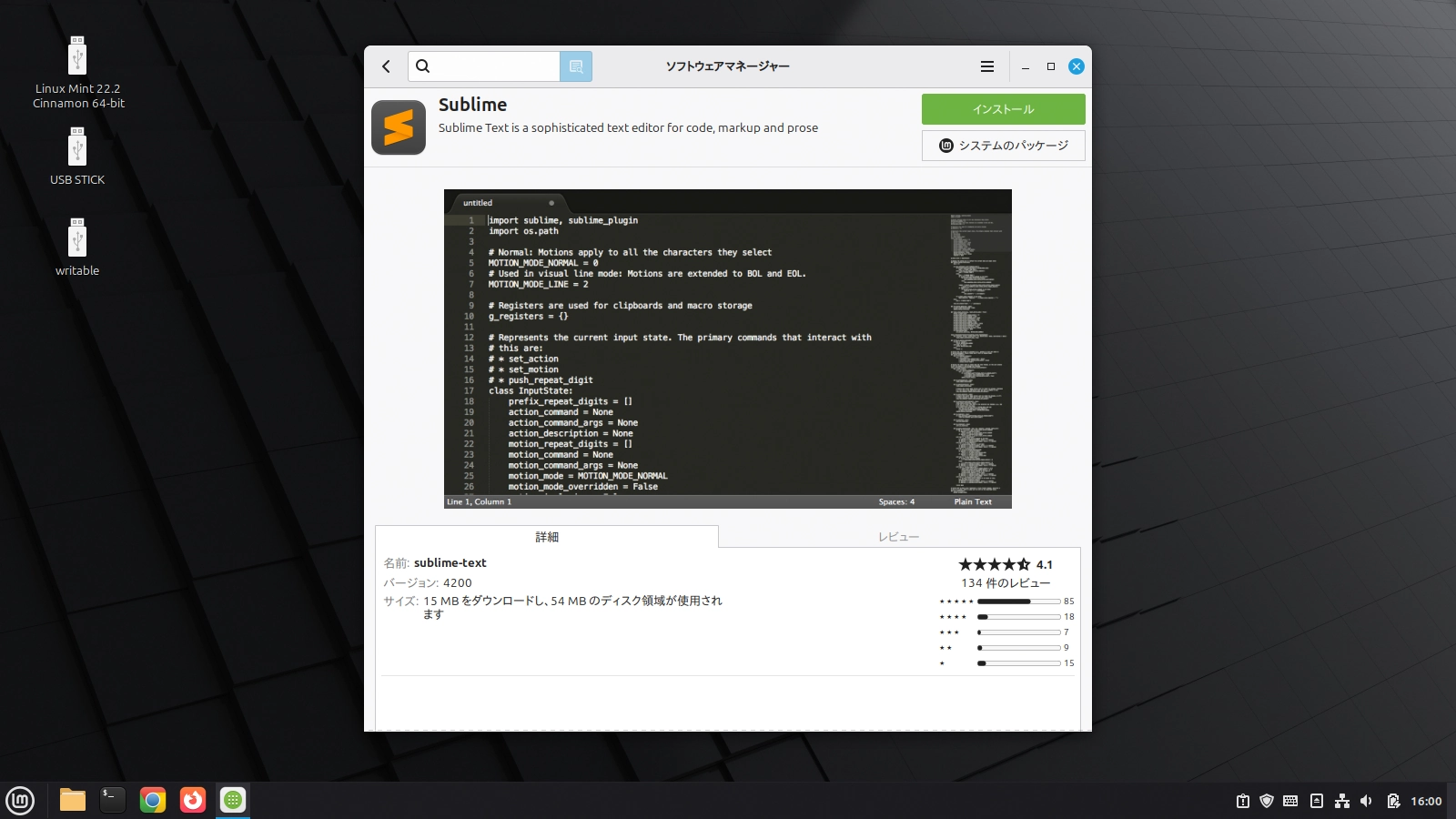Click the four-star rating bar

pos(1019,617)
